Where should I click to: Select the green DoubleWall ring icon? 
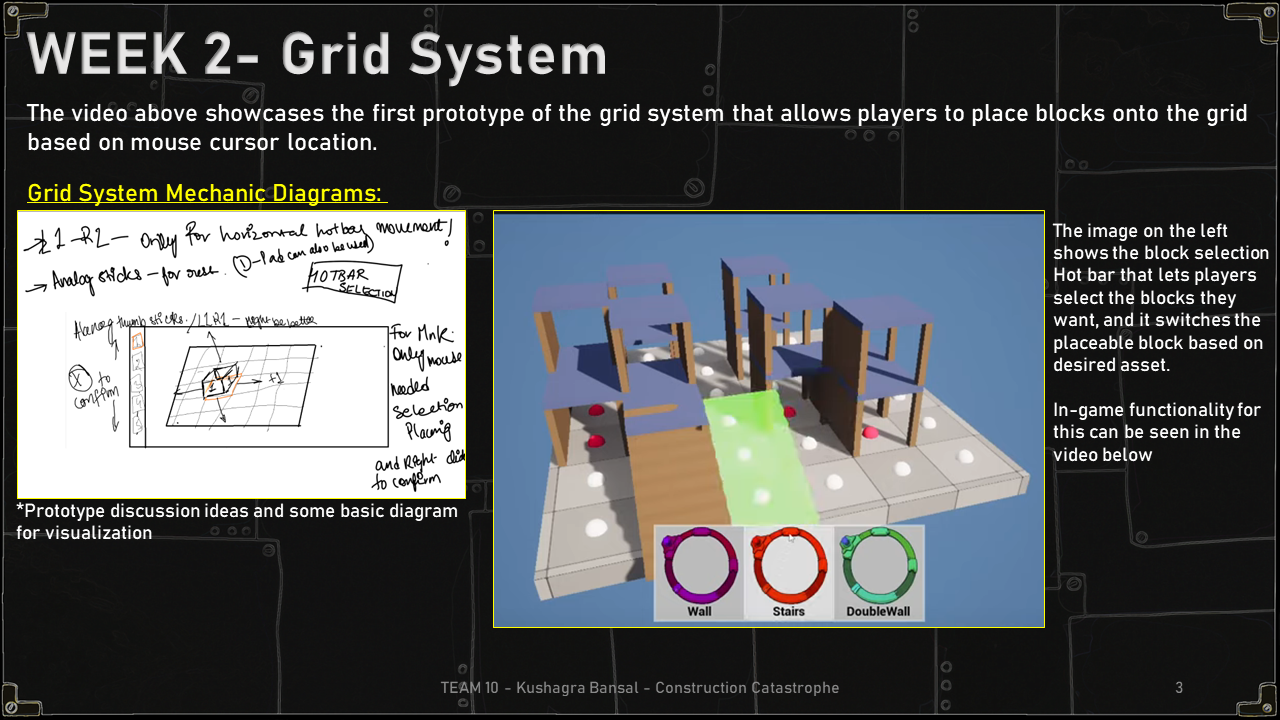pos(878,565)
